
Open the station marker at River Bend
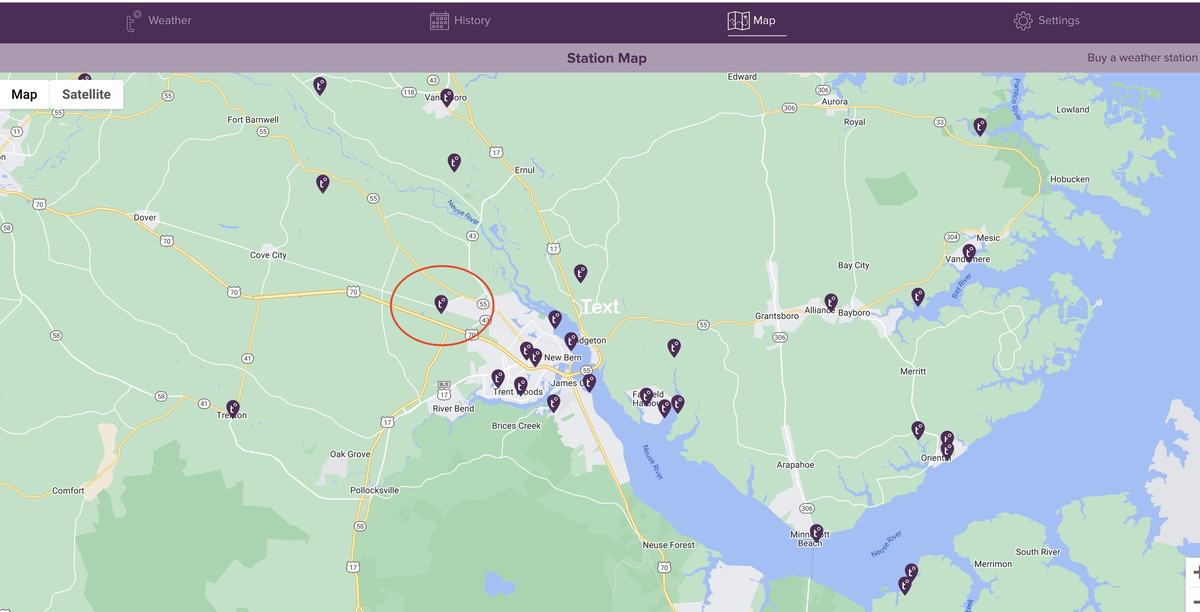(498, 378)
